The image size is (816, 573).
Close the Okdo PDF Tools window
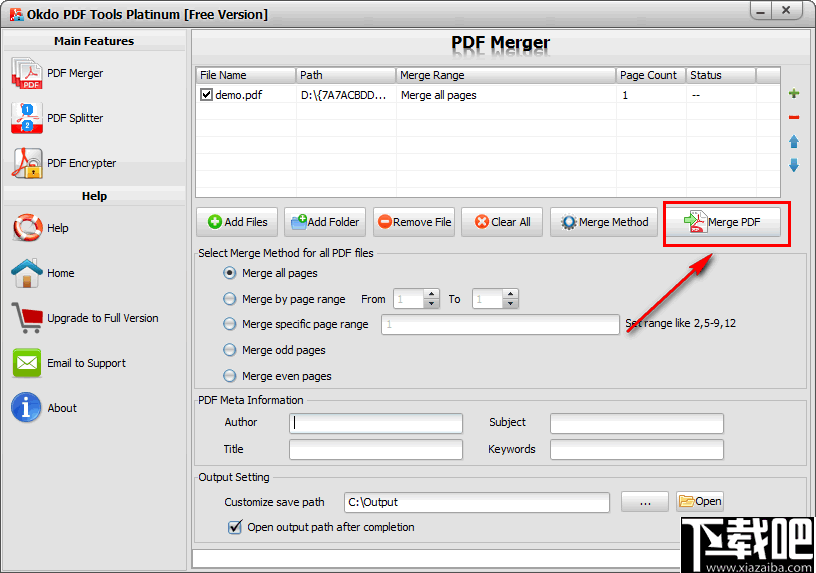point(786,10)
